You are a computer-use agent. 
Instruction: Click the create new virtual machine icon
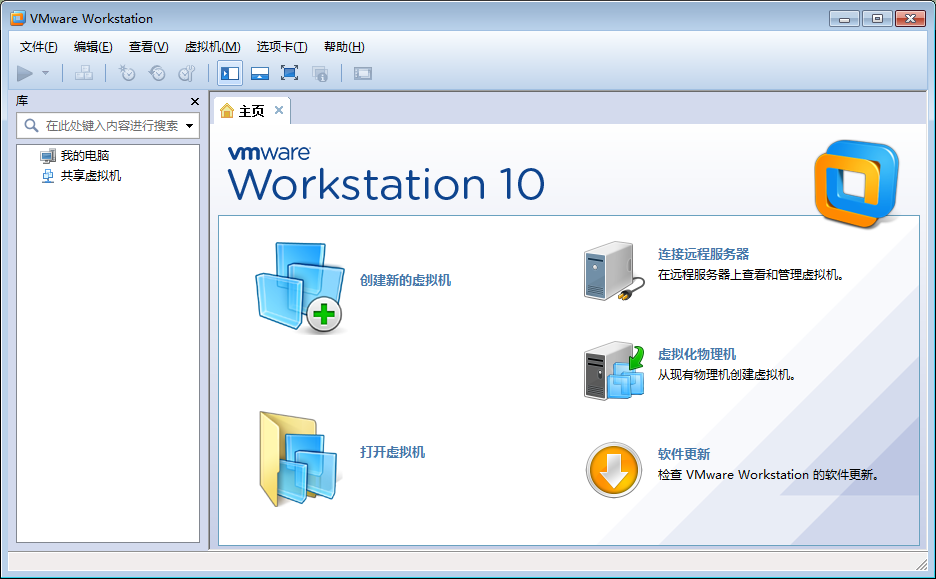300,287
